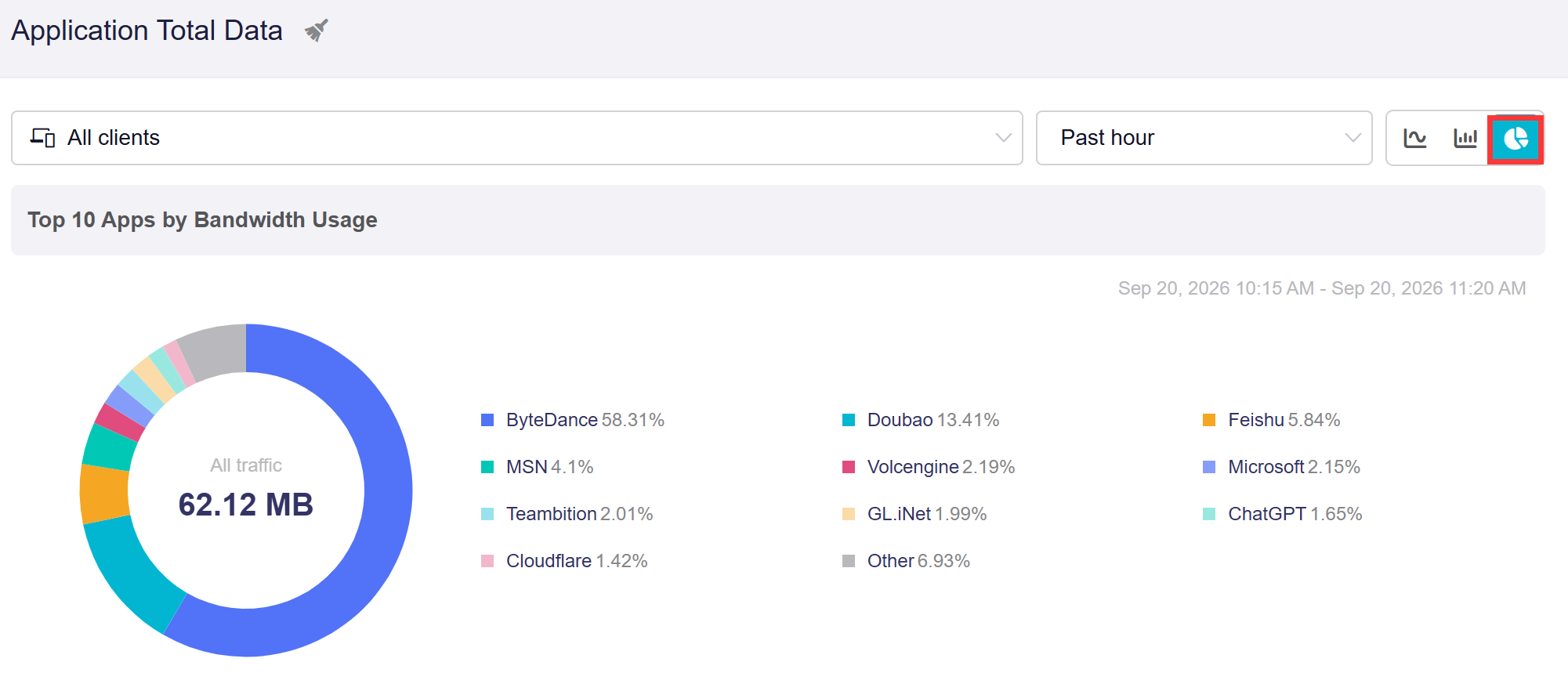Viewport: 1568px width, 691px height.
Task: Toggle Doubao legend color swatch
Action: pos(849,420)
